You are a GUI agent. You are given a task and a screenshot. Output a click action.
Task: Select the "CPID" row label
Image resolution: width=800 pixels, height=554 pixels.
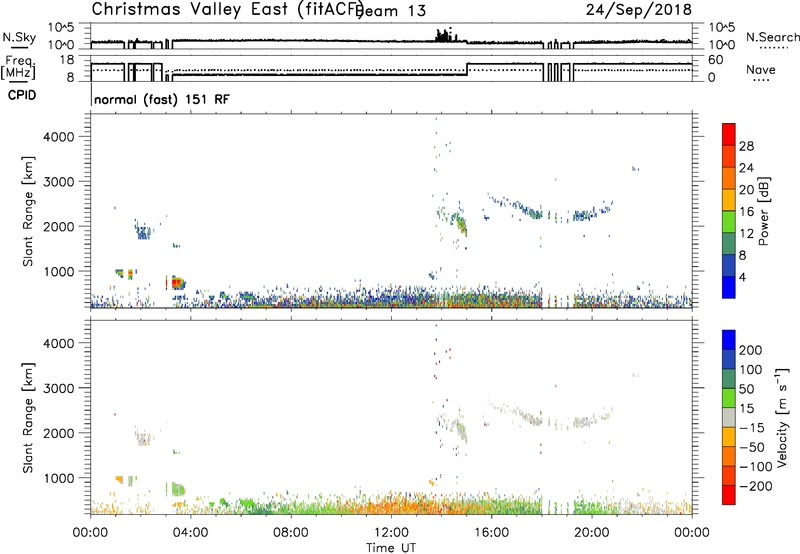tap(22, 95)
